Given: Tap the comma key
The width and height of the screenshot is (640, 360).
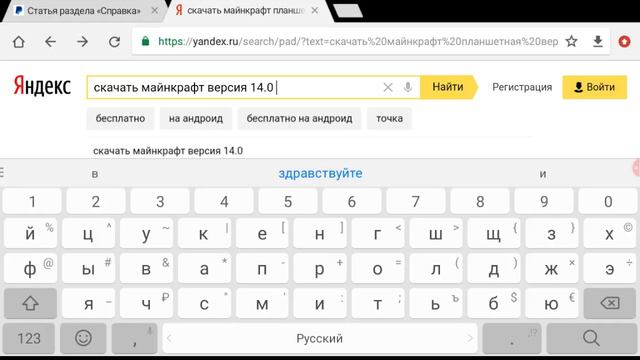Looking at the screenshot, I should click(x=135, y=338).
